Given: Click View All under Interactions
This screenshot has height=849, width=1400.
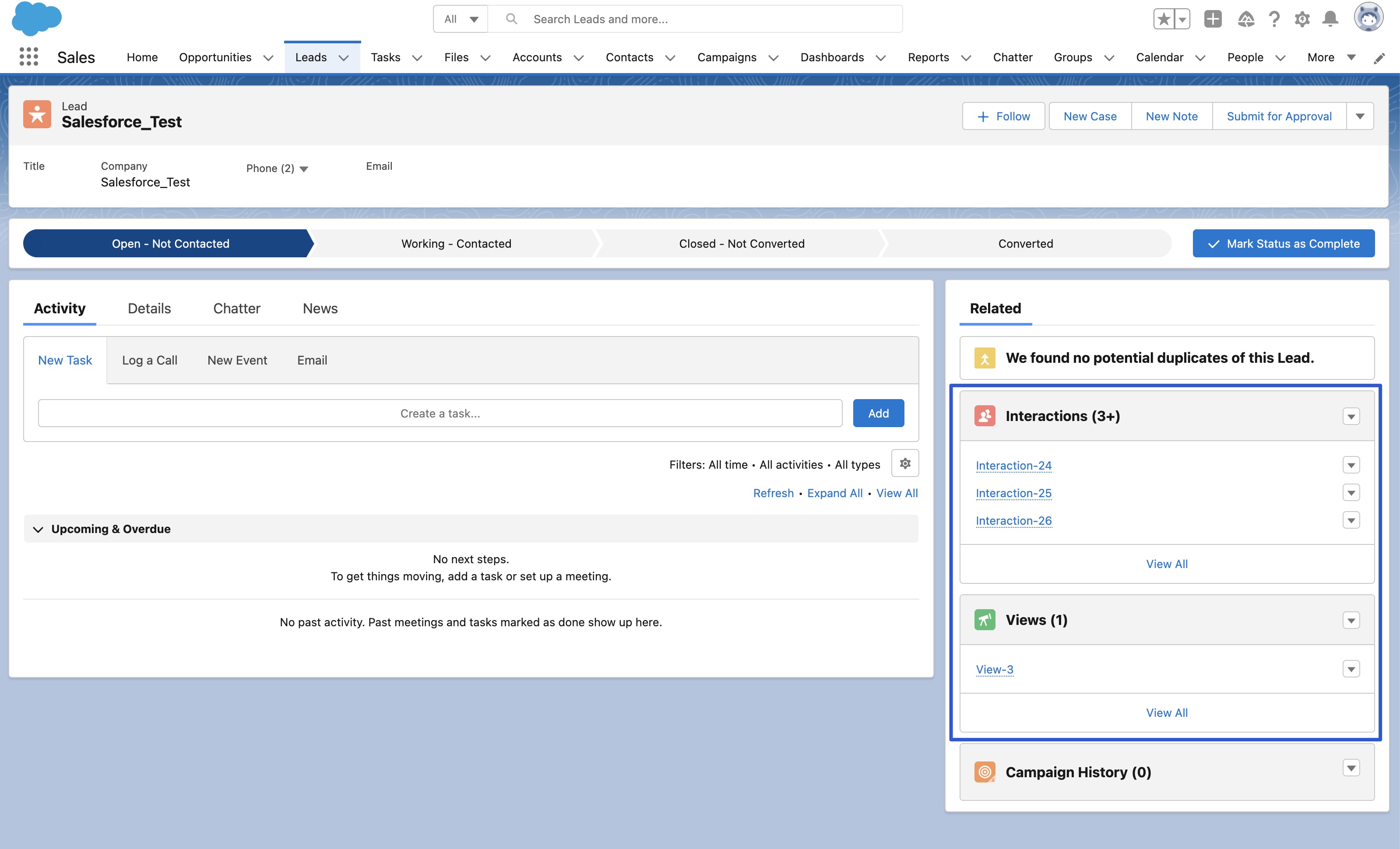Looking at the screenshot, I should [1167, 564].
